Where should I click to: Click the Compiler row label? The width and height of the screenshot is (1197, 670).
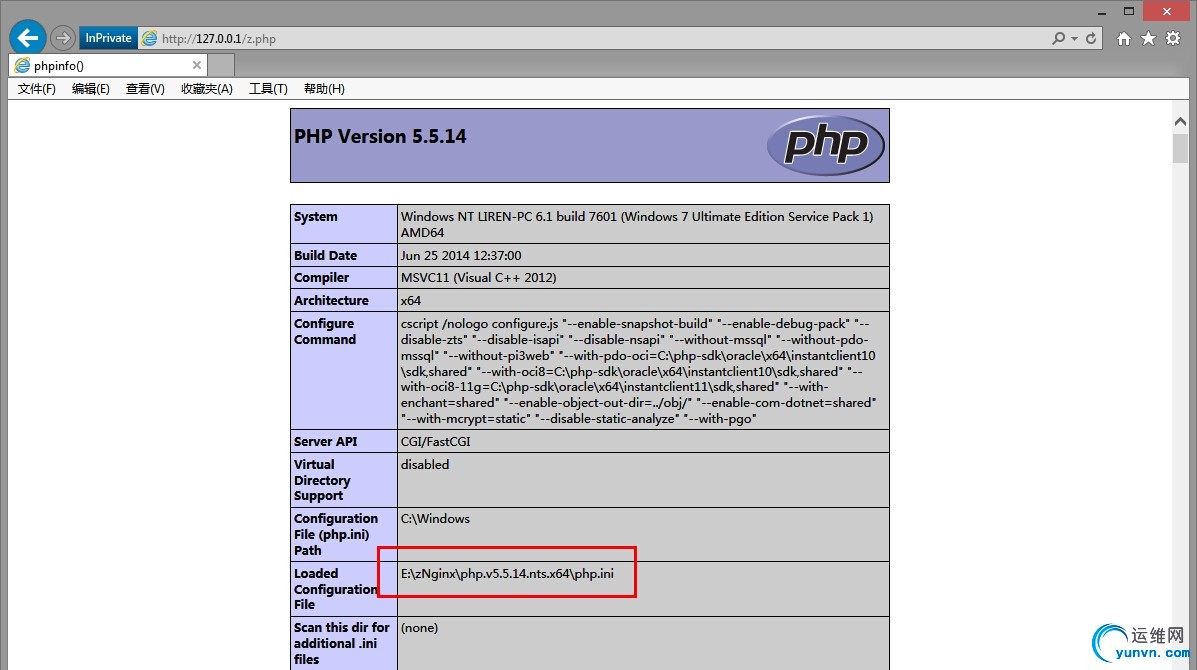[x=321, y=278]
